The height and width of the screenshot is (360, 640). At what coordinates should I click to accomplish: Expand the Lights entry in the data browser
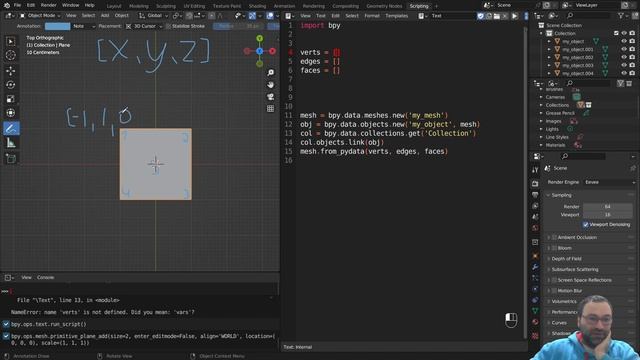coord(541,129)
